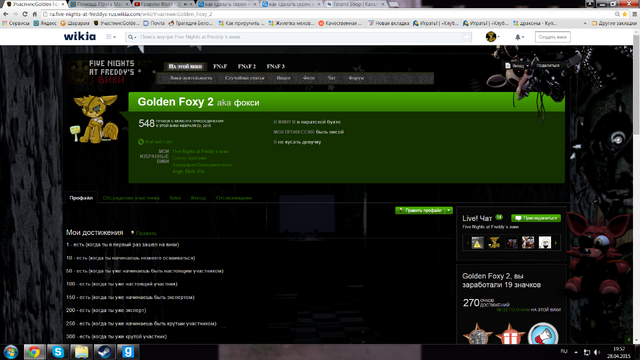Image resolution: width=640 pixels, height=360 pixels.
Task: Switch to the FNAF 2 navigation tab
Action: (x=247, y=66)
